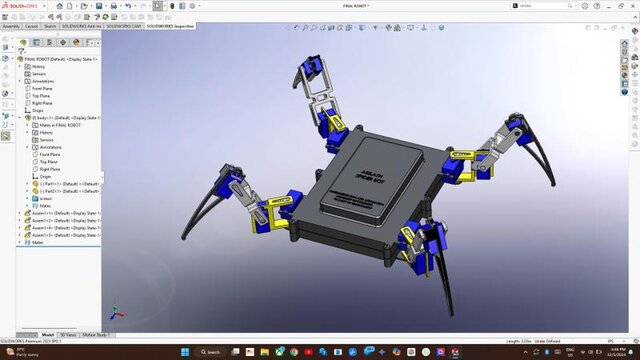Expand Assem1<1> subassembly
This screenshot has height=360, width=640.
click(x=20, y=213)
